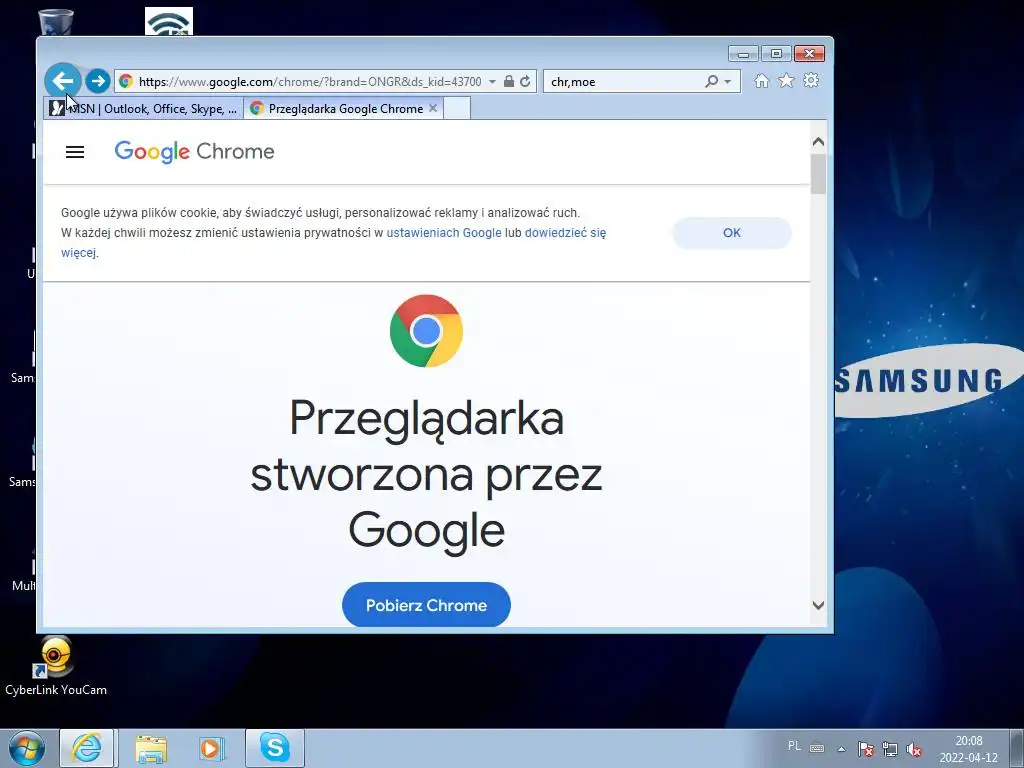Open the address bar autocomplete dropdown

[492, 82]
